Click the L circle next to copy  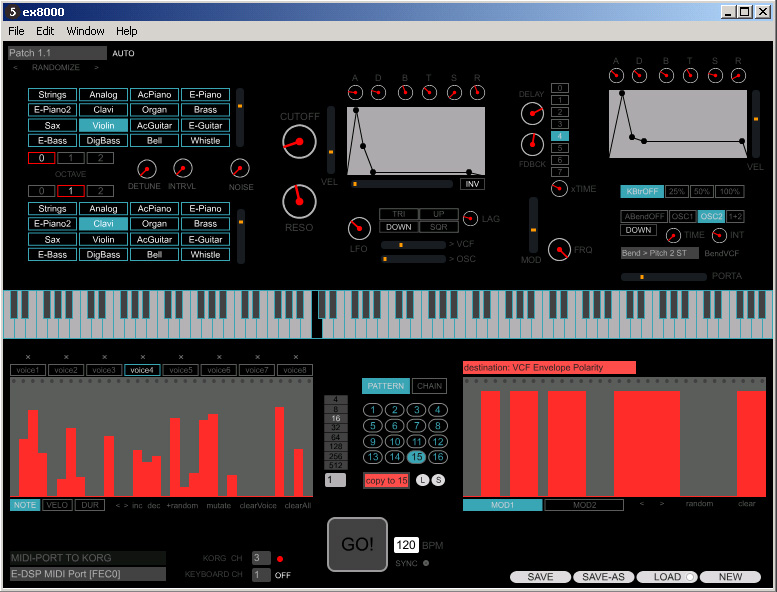(422, 480)
